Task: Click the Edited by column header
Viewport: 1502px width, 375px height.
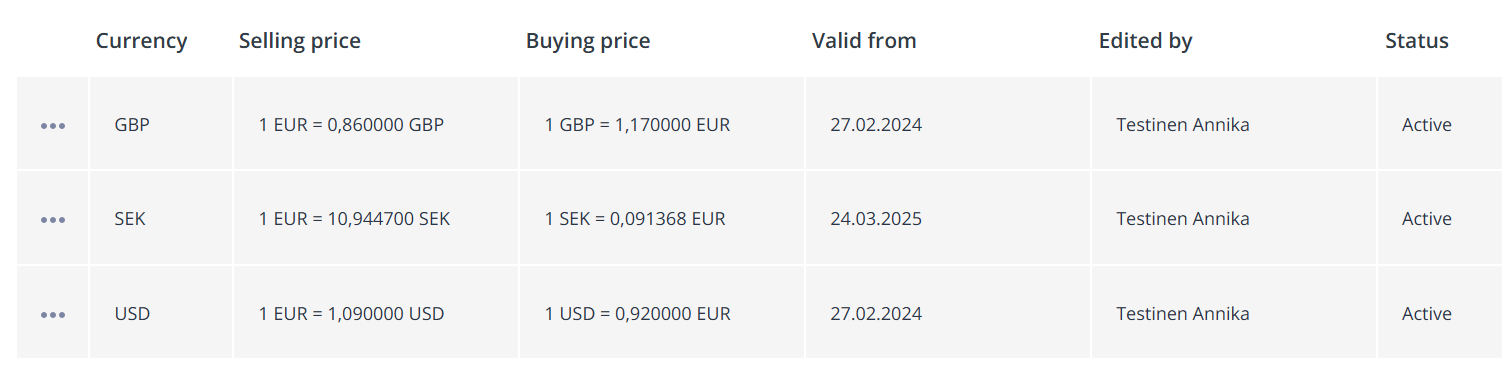Action: (1145, 41)
